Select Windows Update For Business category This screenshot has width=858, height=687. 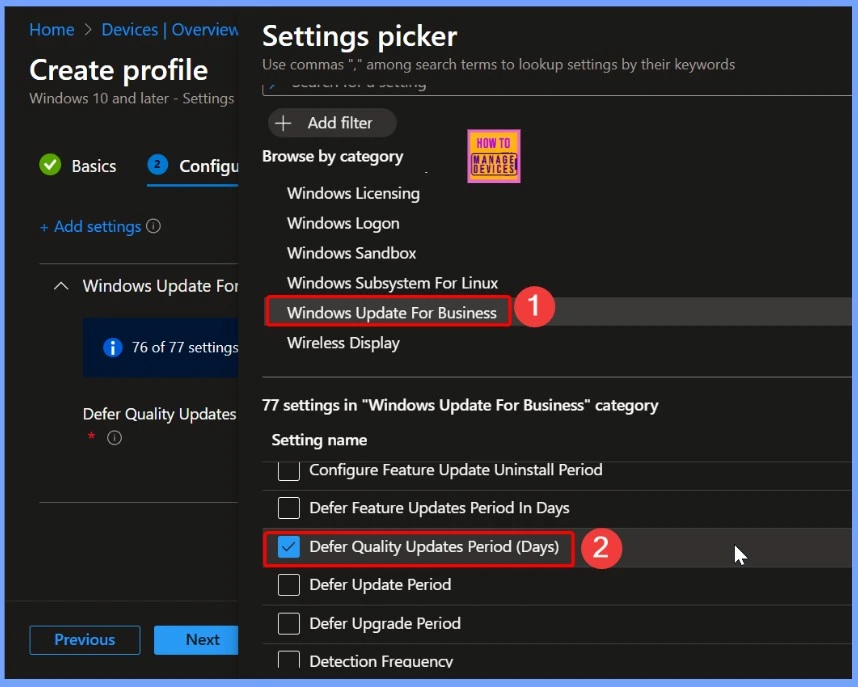point(391,313)
